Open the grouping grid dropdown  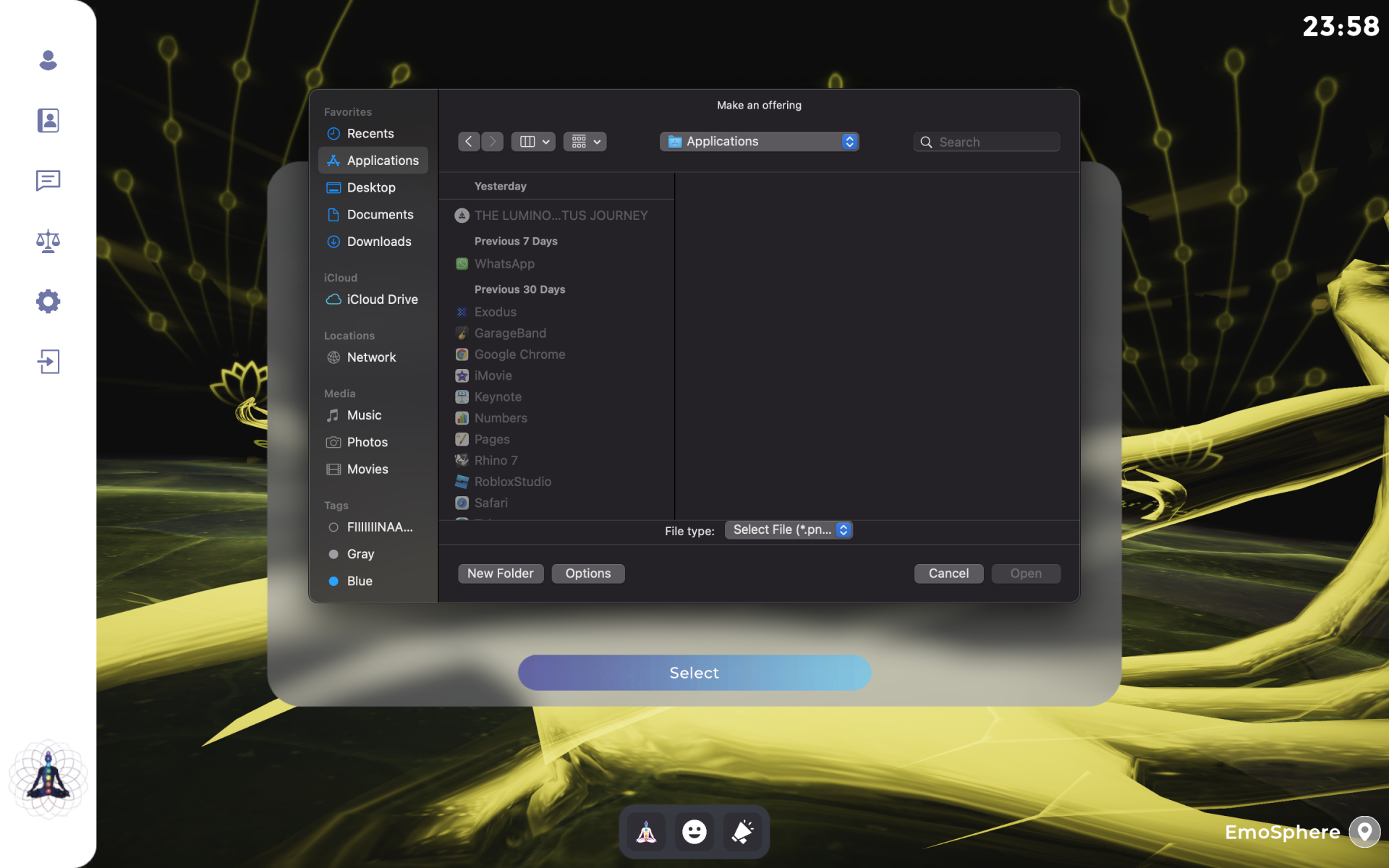pyautogui.click(x=585, y=142)
